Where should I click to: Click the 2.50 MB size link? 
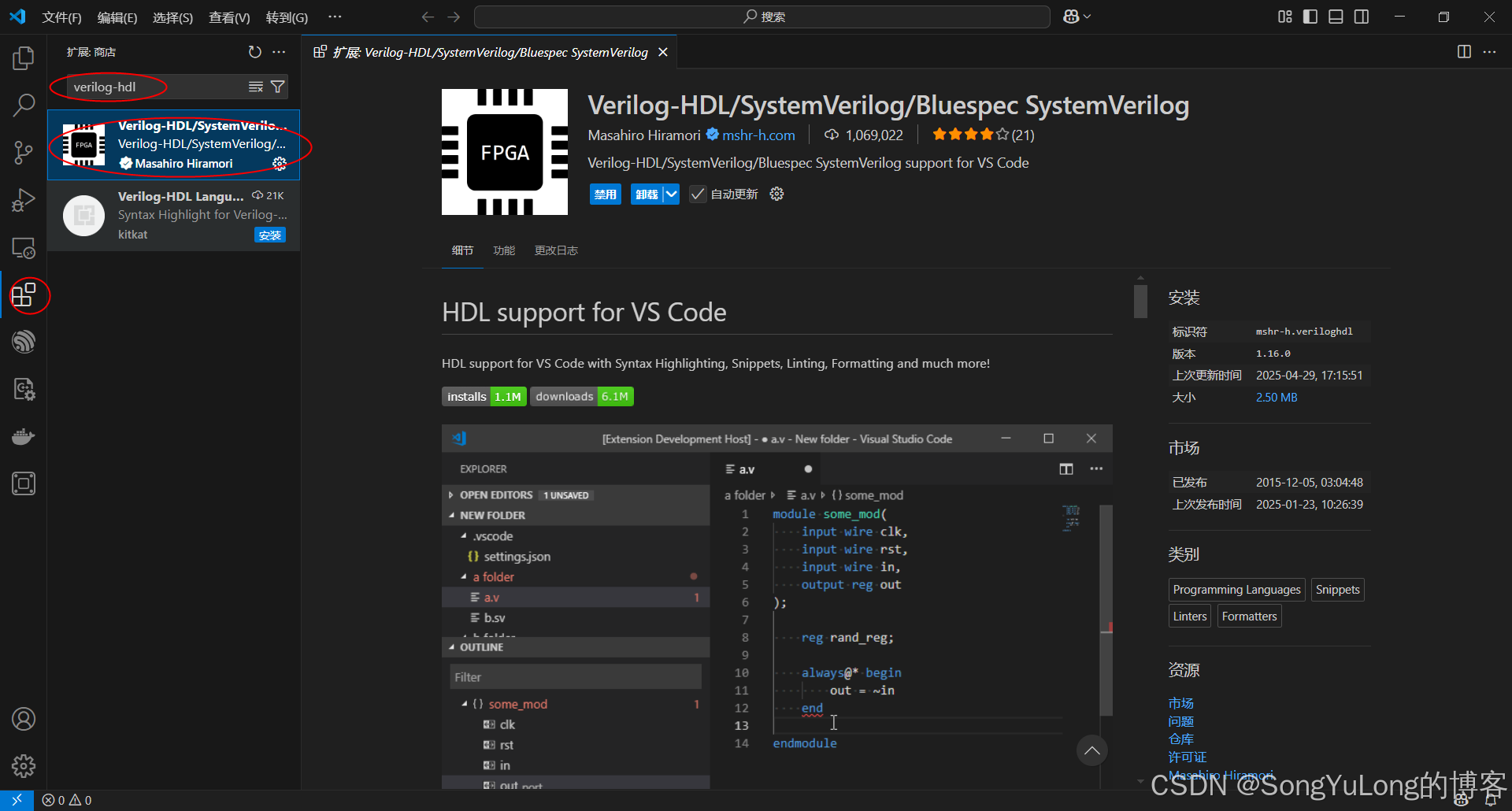[1277, 398]
